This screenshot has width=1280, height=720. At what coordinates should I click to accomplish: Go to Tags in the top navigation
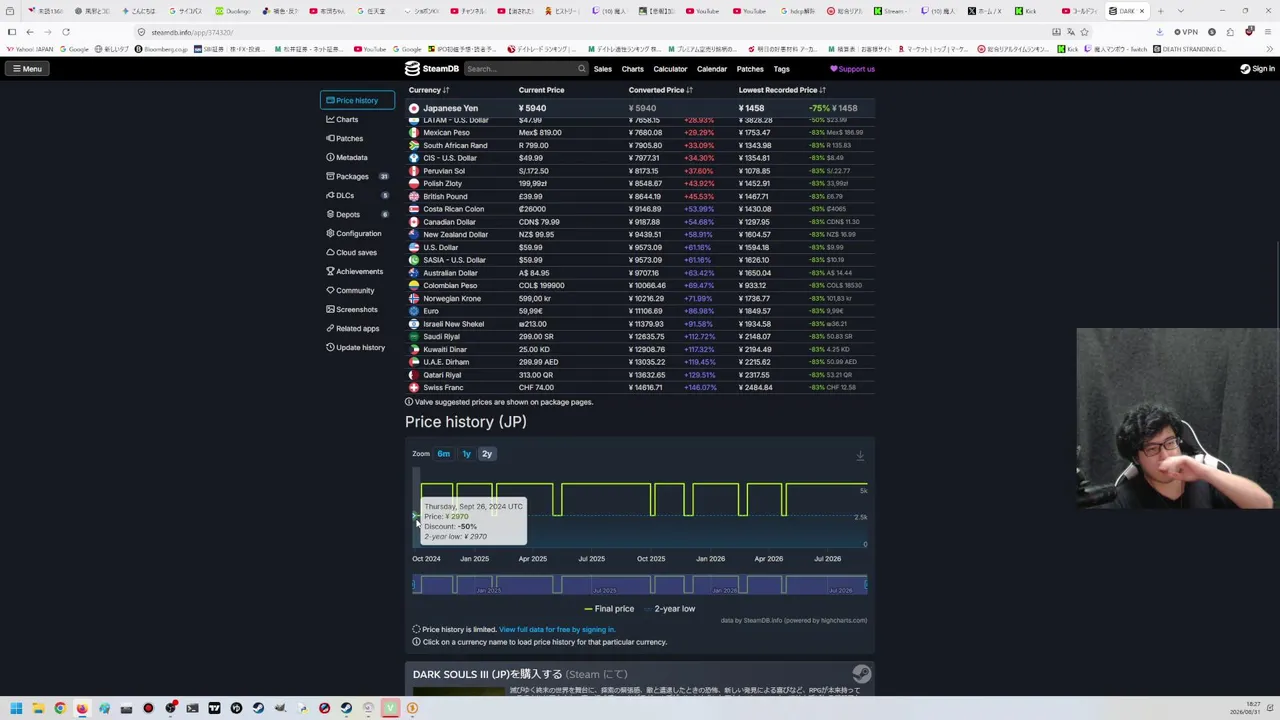pyautogui.click(x=782, y=69)
